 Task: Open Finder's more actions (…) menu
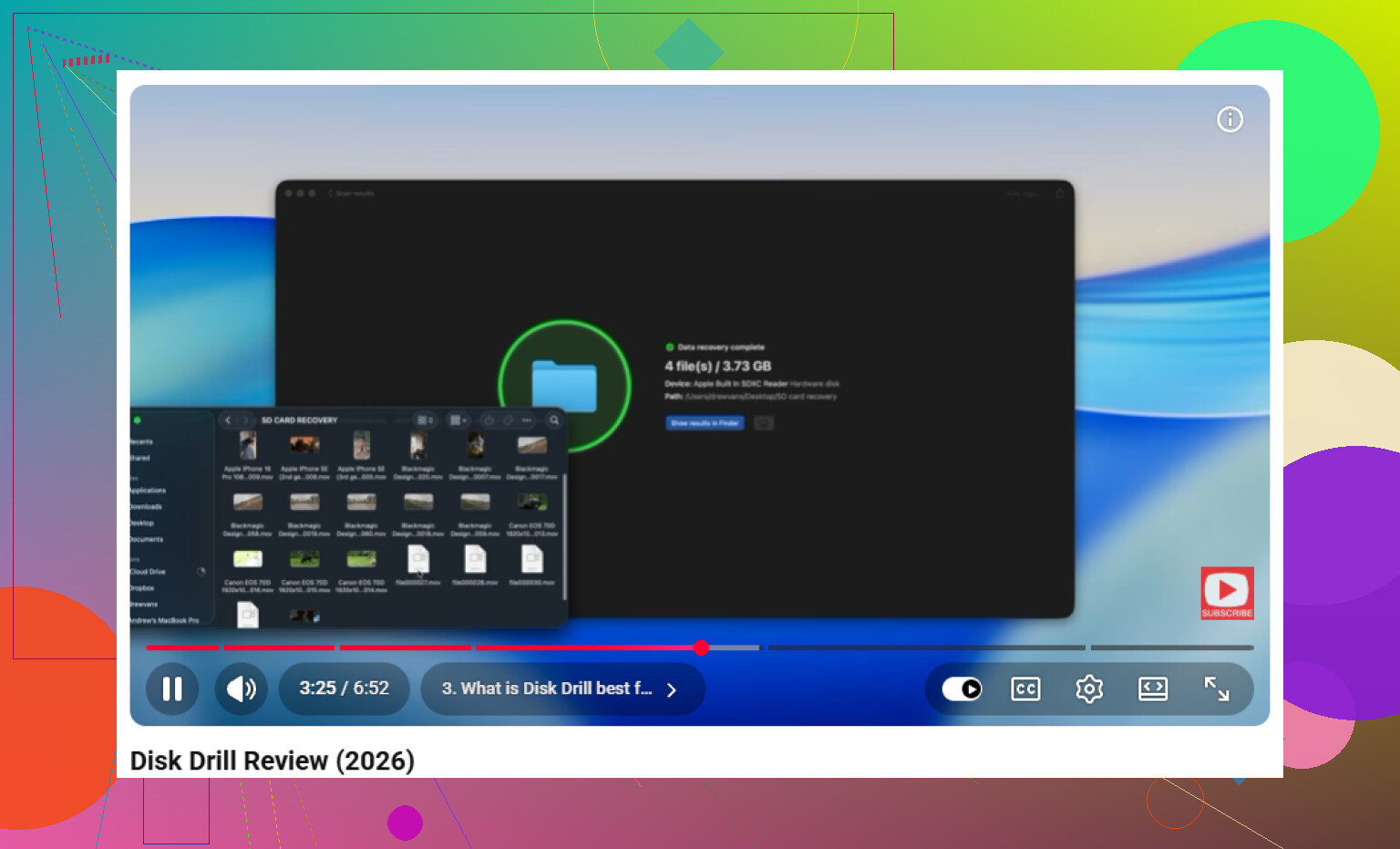point(526,420)
